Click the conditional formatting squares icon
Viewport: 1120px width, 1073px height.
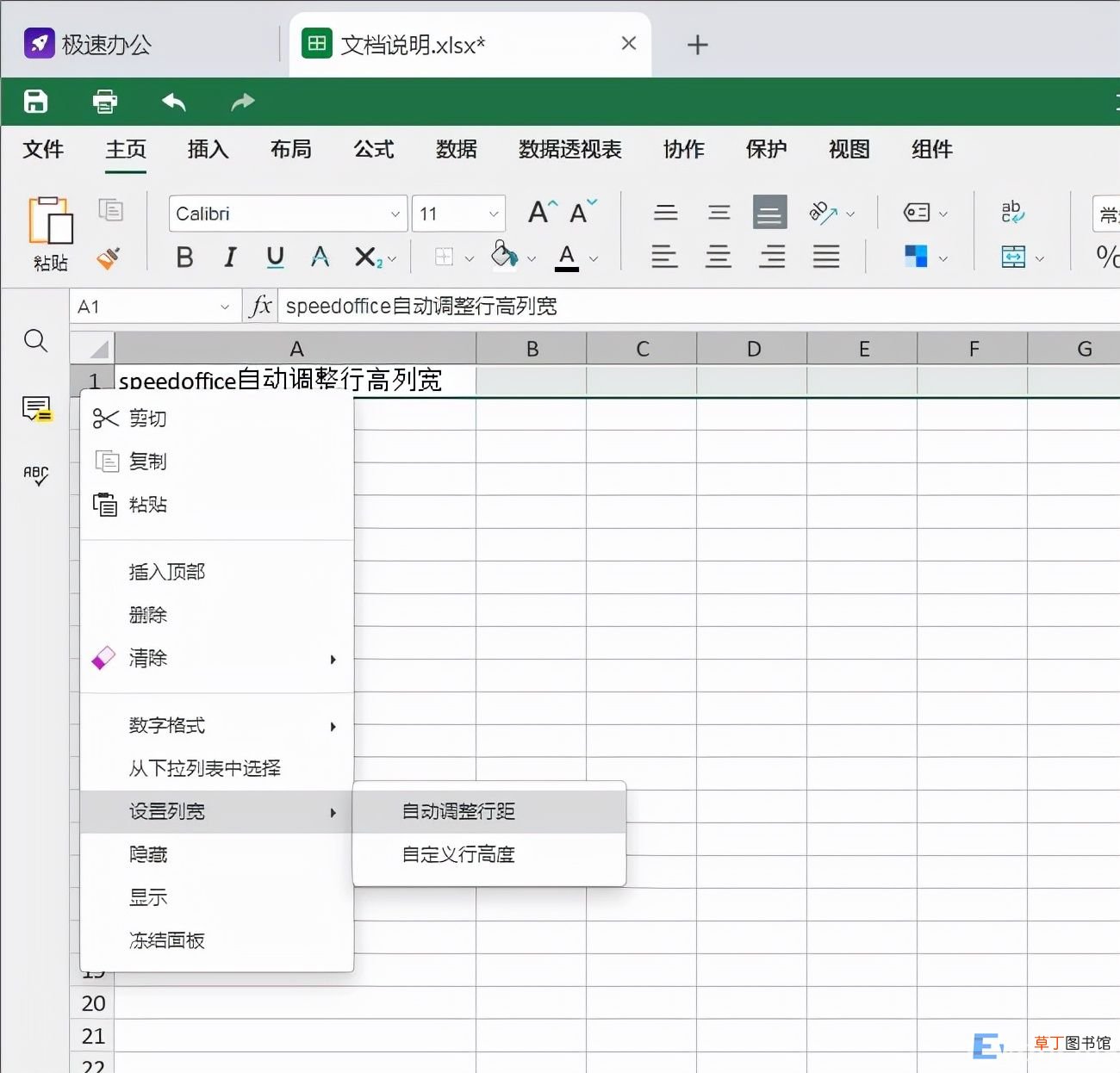(x=917, y=256)
